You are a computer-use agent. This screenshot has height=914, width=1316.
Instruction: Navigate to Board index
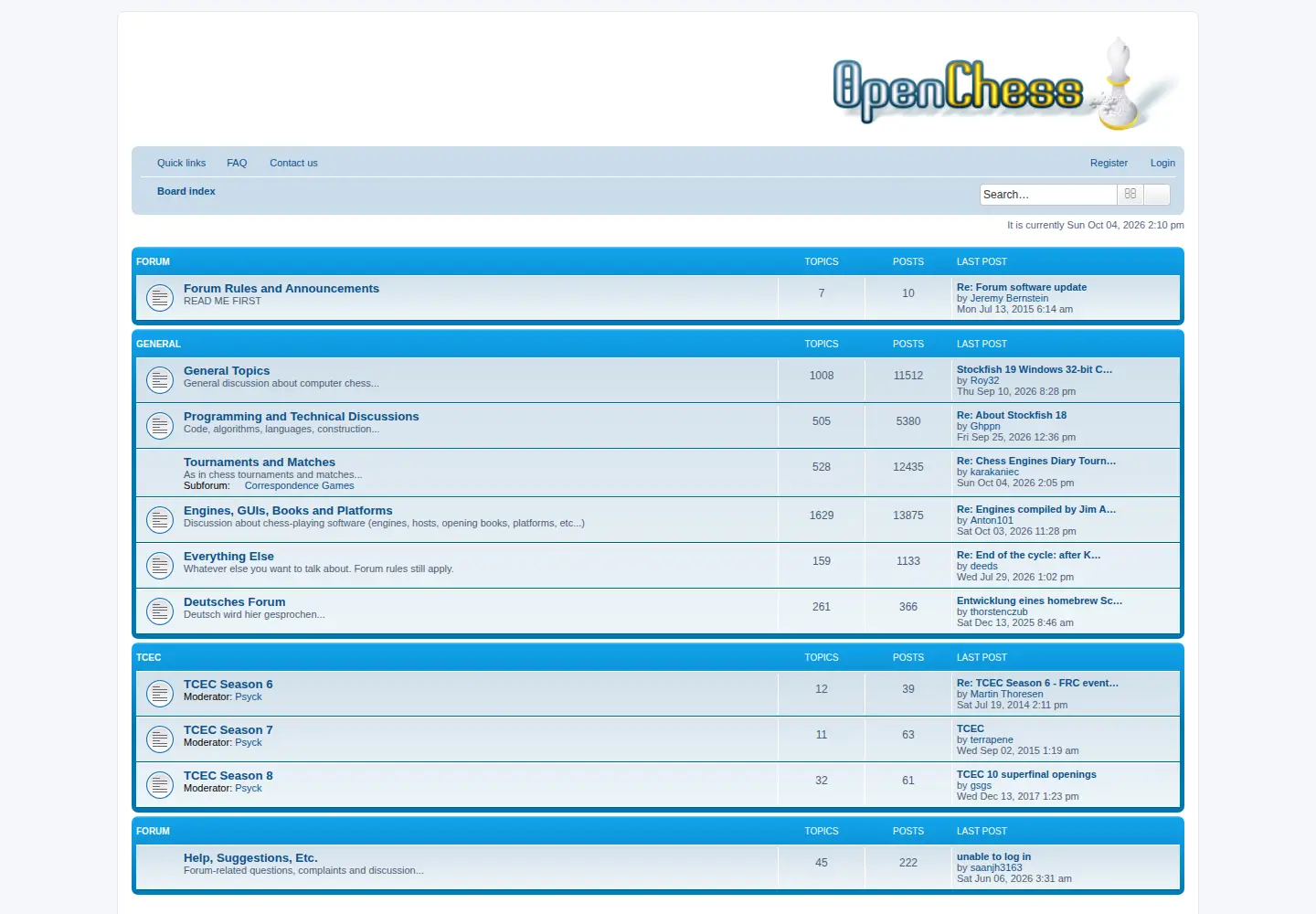pos(186,191)
